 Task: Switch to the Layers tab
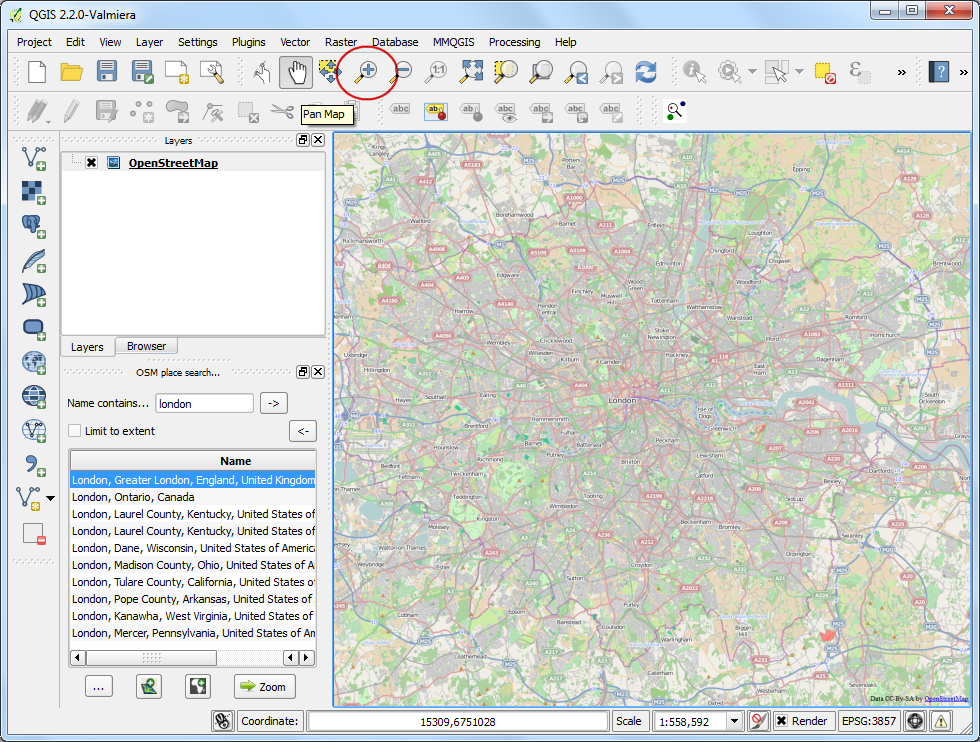tap(87, 347)
